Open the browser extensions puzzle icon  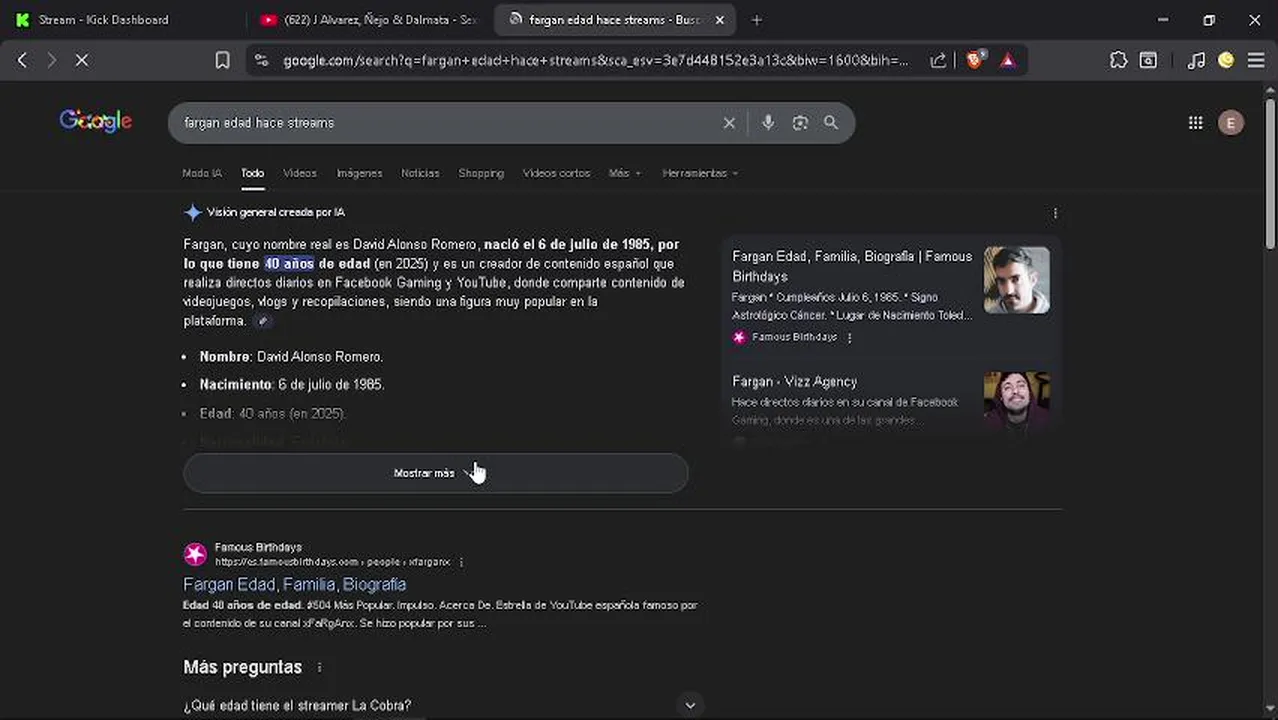(x=1118, y=60)
